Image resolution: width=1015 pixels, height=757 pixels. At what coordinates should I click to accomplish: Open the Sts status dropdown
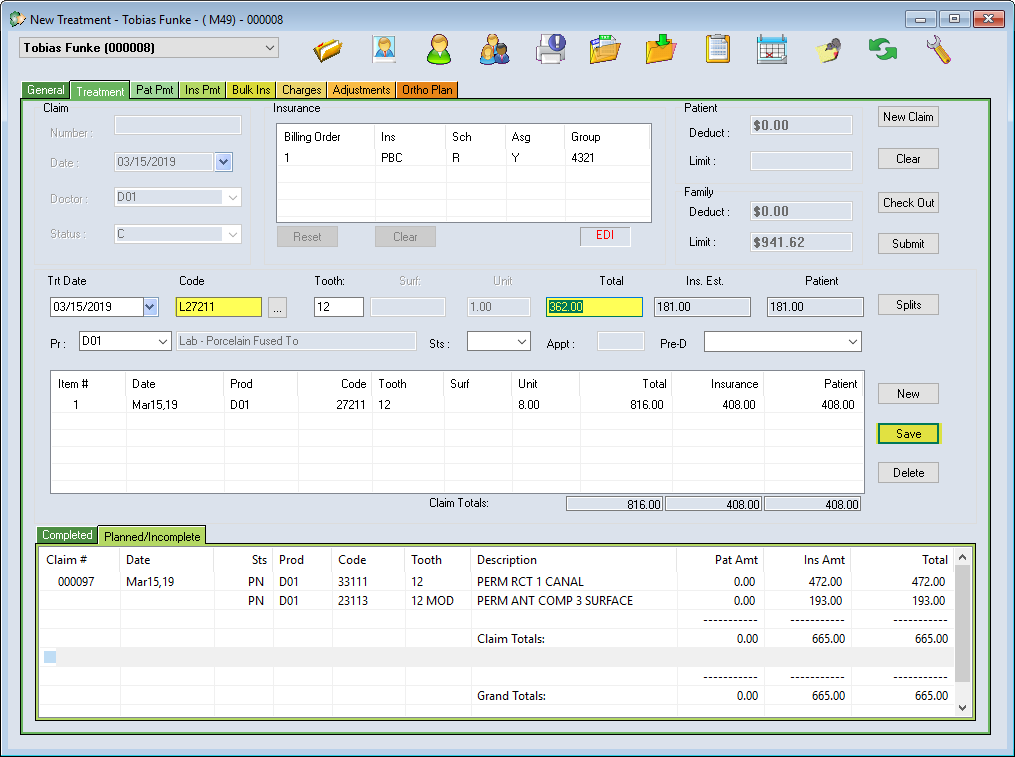(521, 342)
